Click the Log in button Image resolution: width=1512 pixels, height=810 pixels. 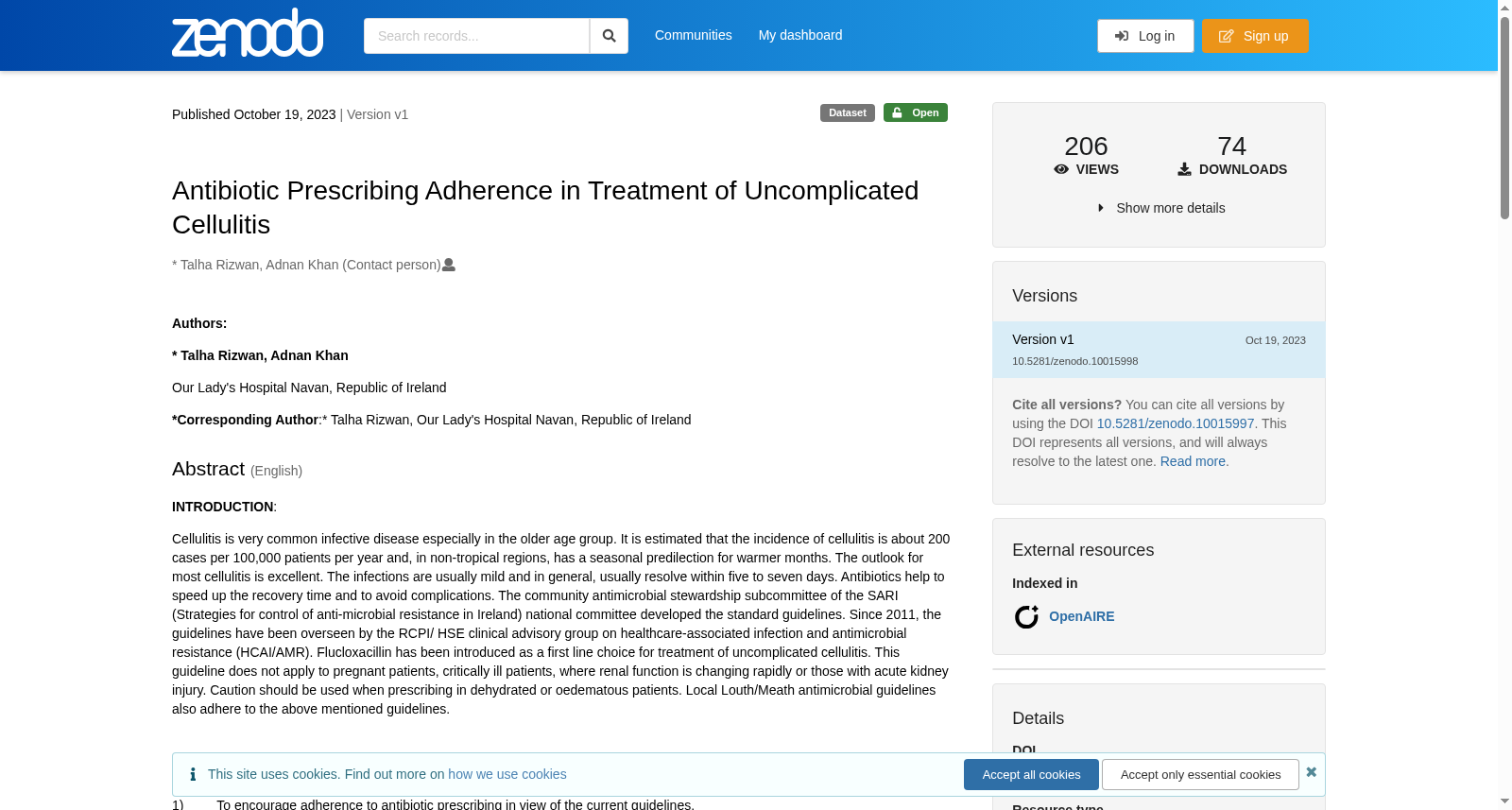(x=1145, y=36)
